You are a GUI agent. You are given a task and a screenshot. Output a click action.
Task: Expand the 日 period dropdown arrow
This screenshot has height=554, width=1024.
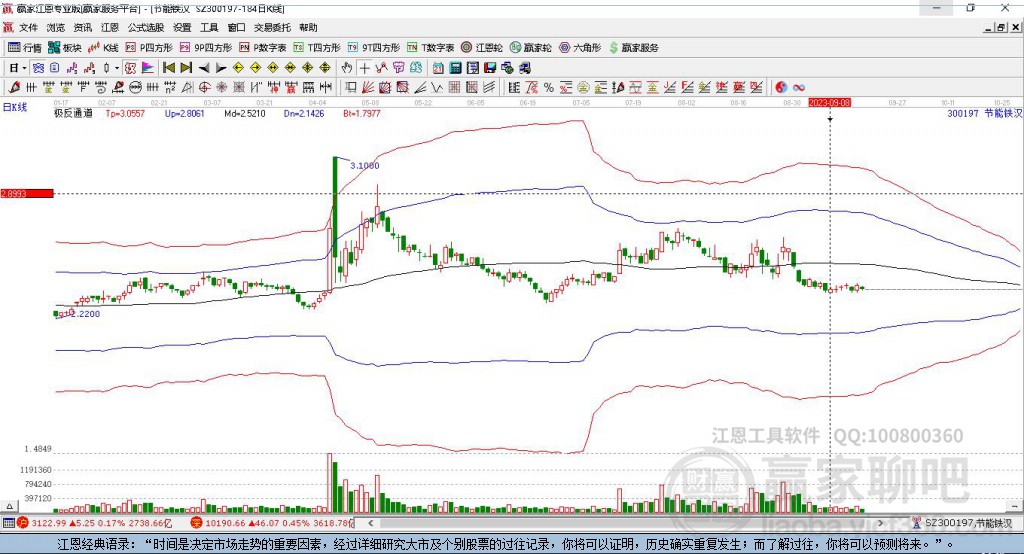coord(24,68)
